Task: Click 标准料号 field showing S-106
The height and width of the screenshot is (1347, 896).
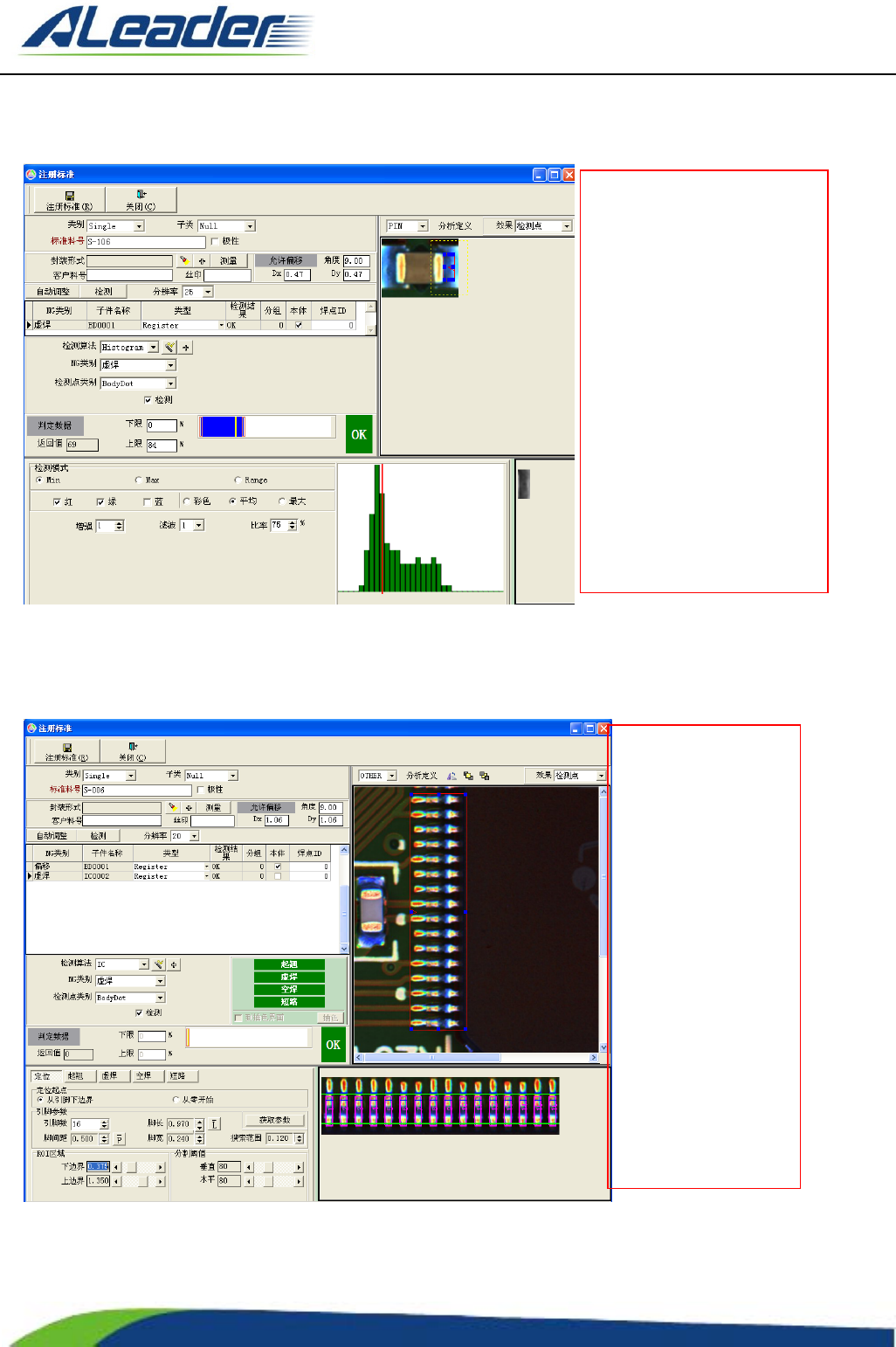Action: [x=146, y=241]
